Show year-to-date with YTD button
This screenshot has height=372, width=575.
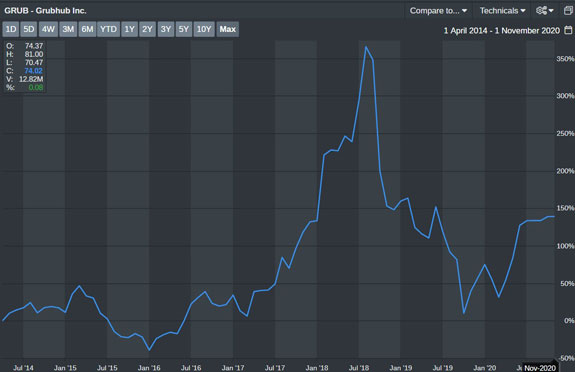109,29
